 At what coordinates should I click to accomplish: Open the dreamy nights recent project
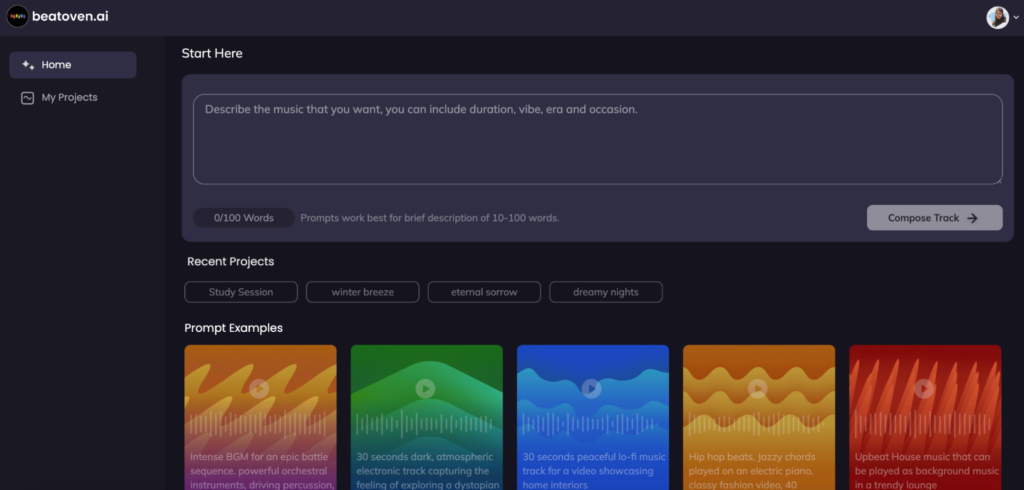tap(606, 292)
